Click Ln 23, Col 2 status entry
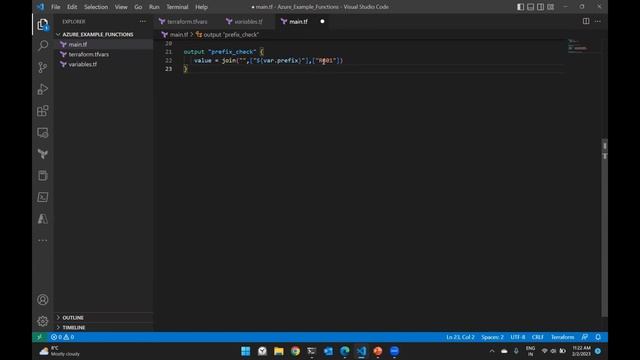 pyautogui.click(x=460, y=337)
